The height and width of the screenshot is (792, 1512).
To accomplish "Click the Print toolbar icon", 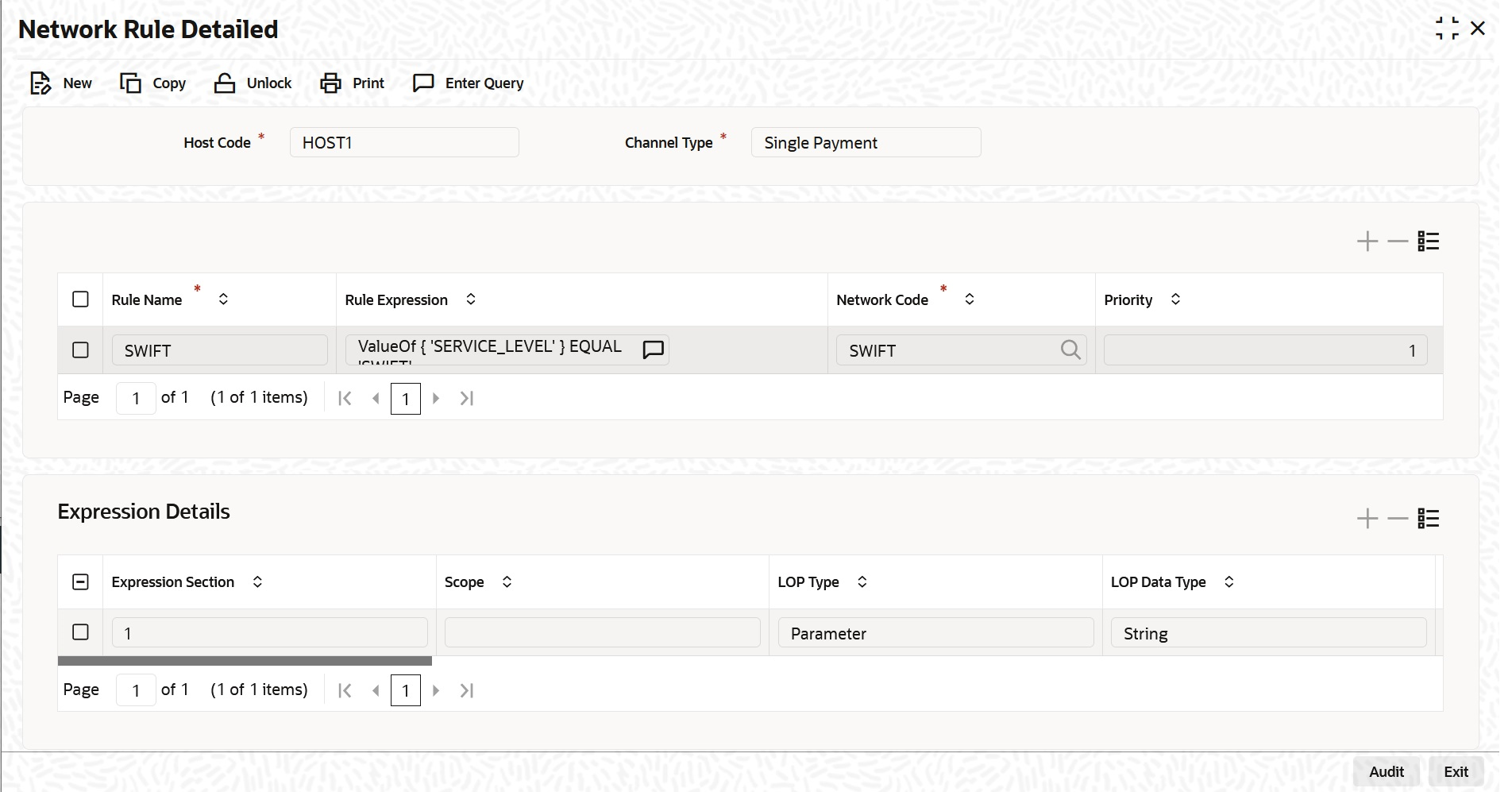I will (330, 83).
